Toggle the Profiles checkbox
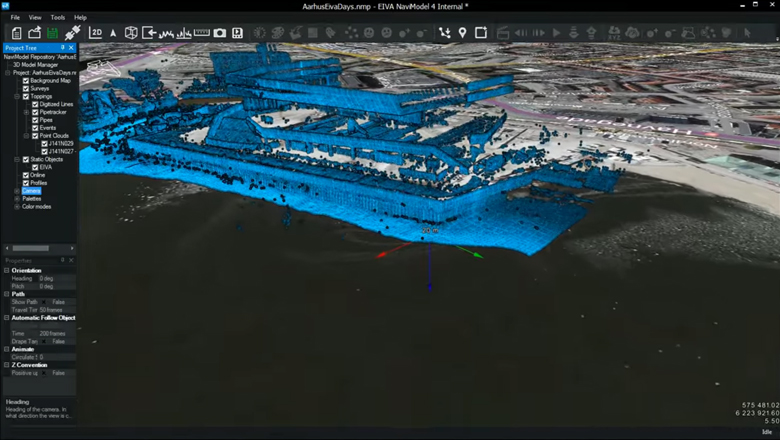Screen dimensions: 780x440 click(26, 183)
